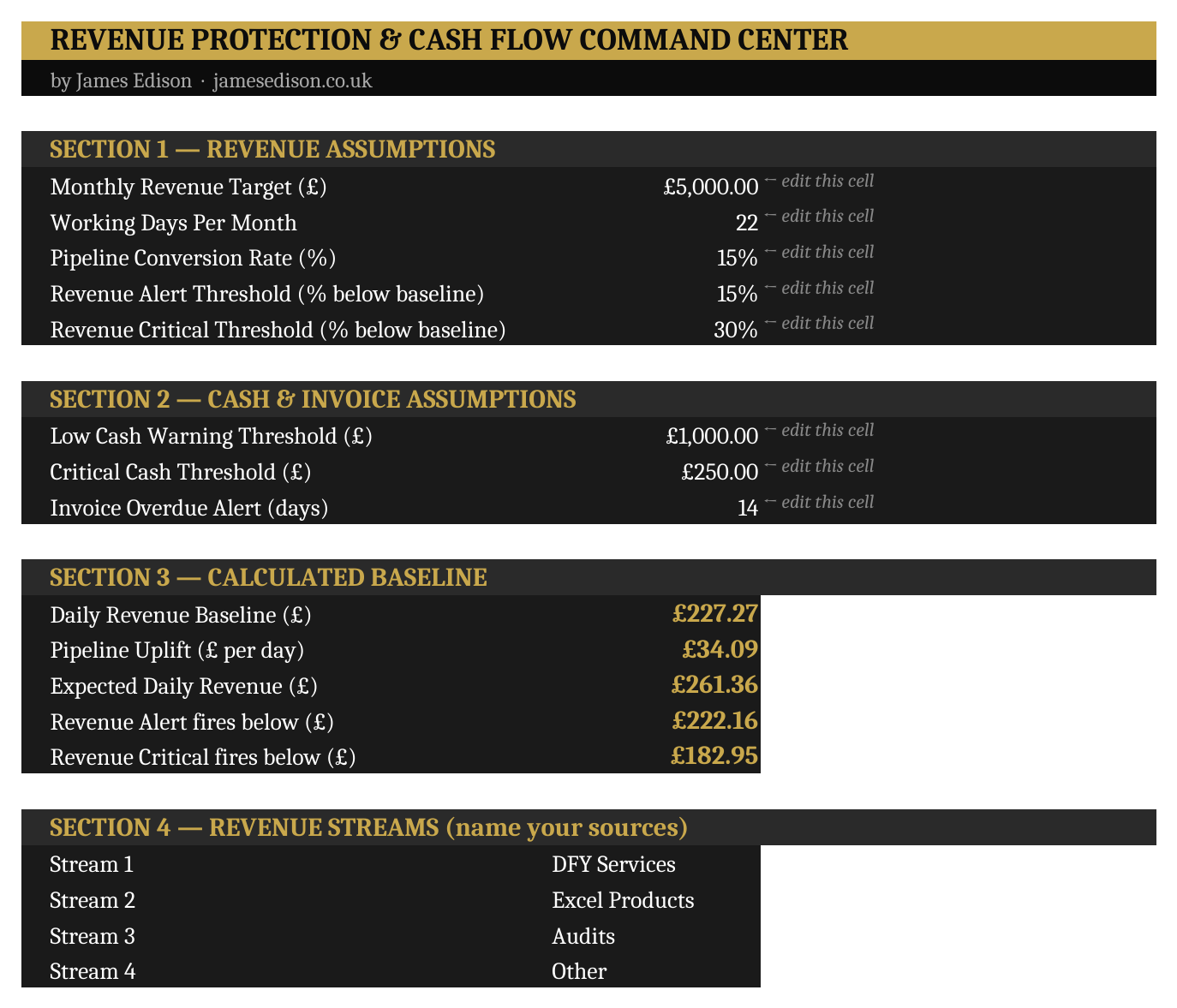
Task: Click the Revenue Critical Threshold label
Action: click(x=278, y=330)
